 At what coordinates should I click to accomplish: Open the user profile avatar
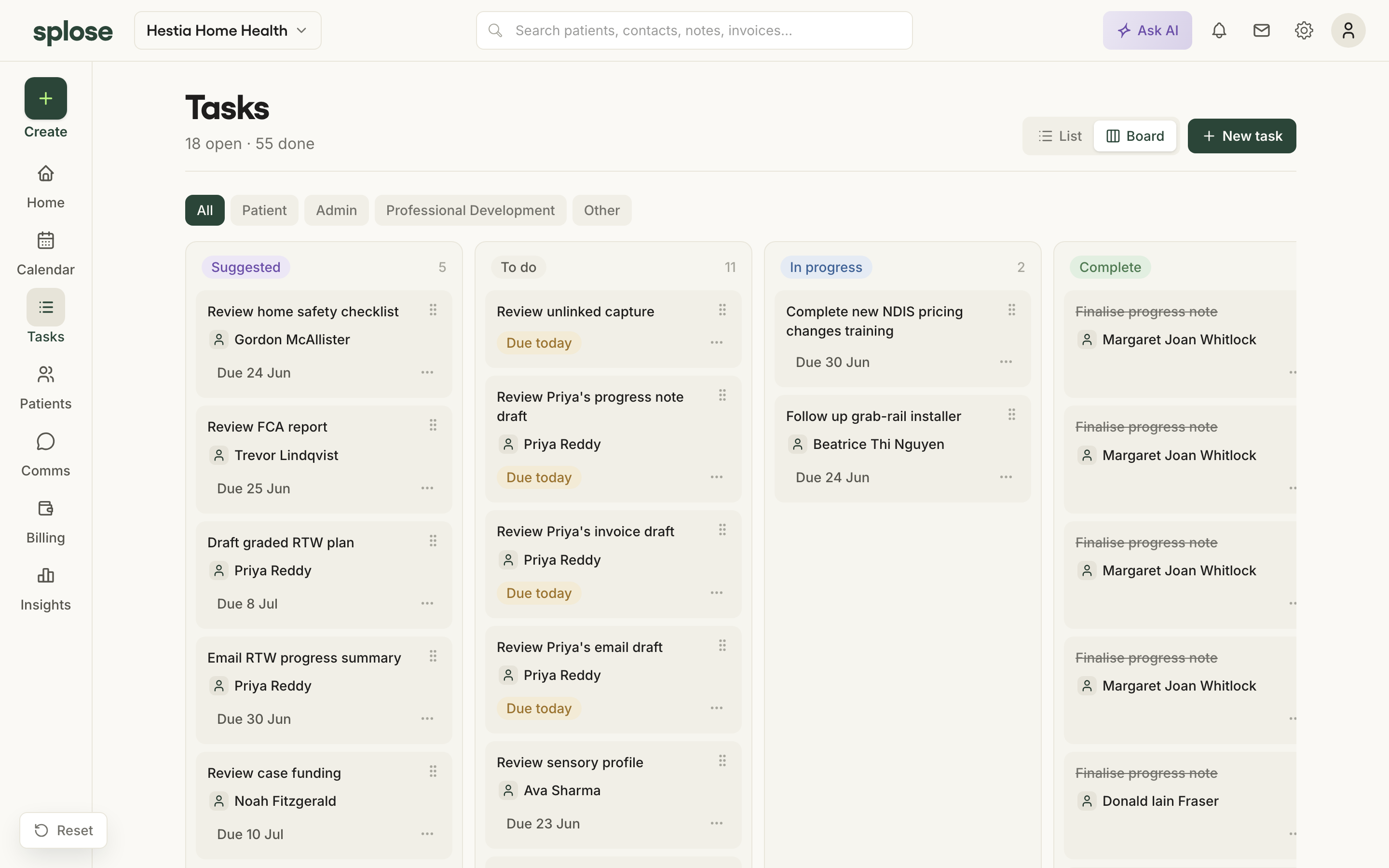1348,30
